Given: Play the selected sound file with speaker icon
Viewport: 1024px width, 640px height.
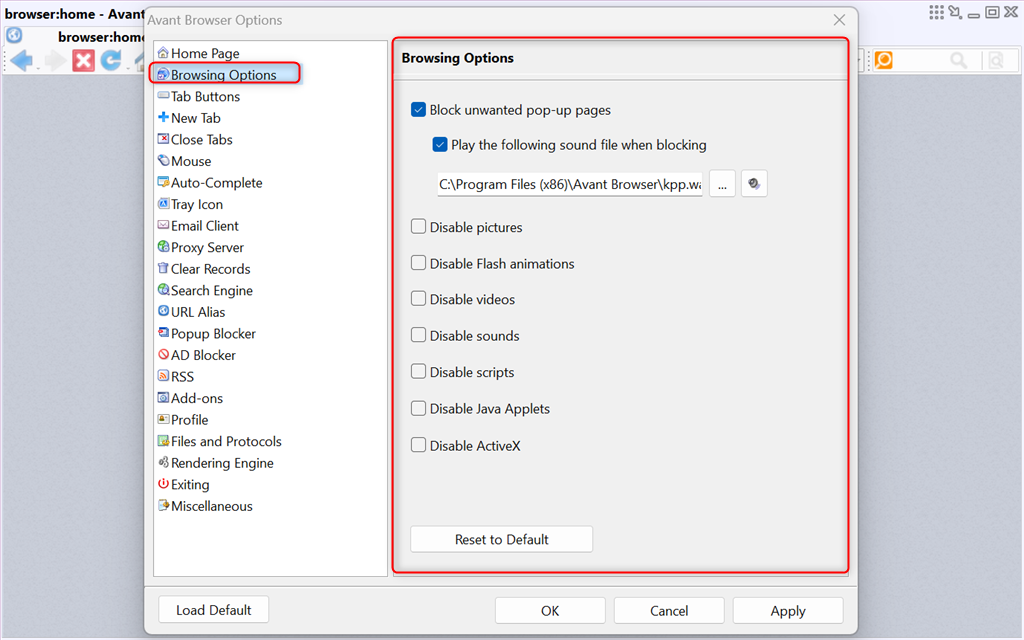Looking at the screenshot, I should pos(754,184).
